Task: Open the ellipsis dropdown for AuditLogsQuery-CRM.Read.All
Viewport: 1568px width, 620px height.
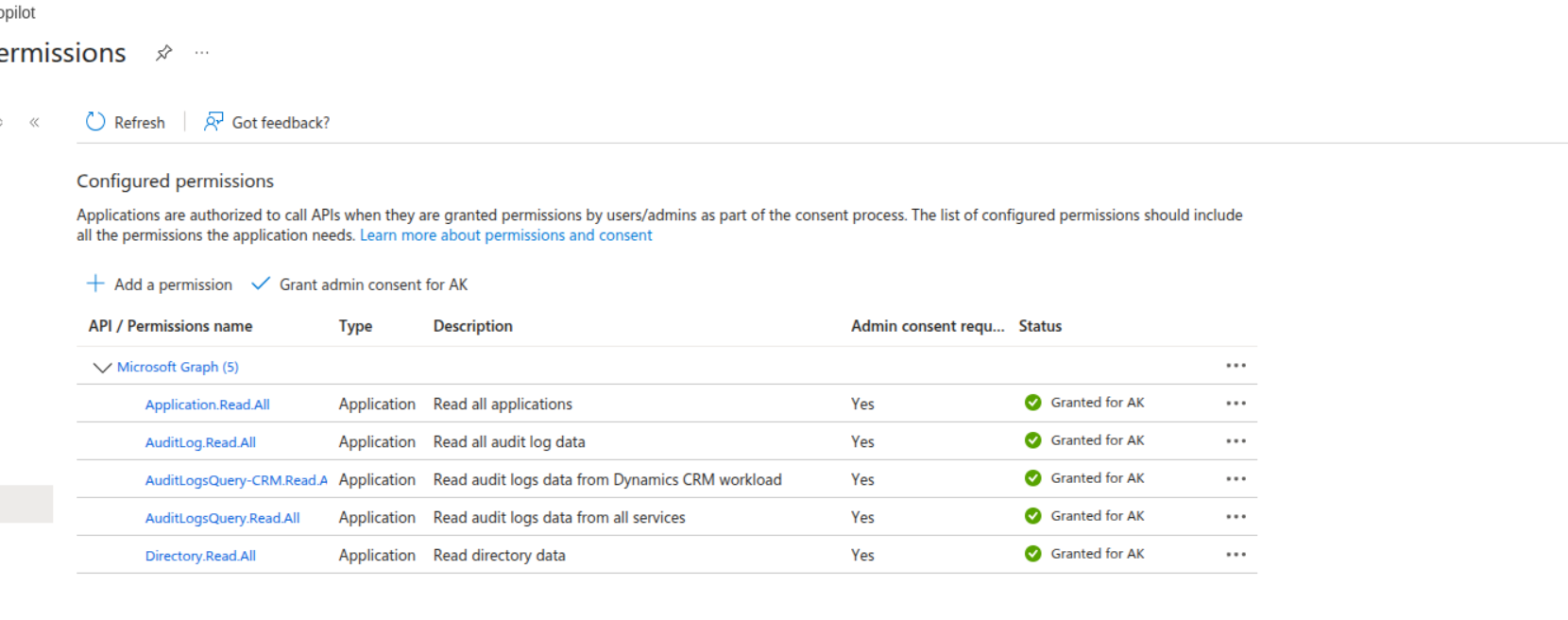Action: 1236,479
